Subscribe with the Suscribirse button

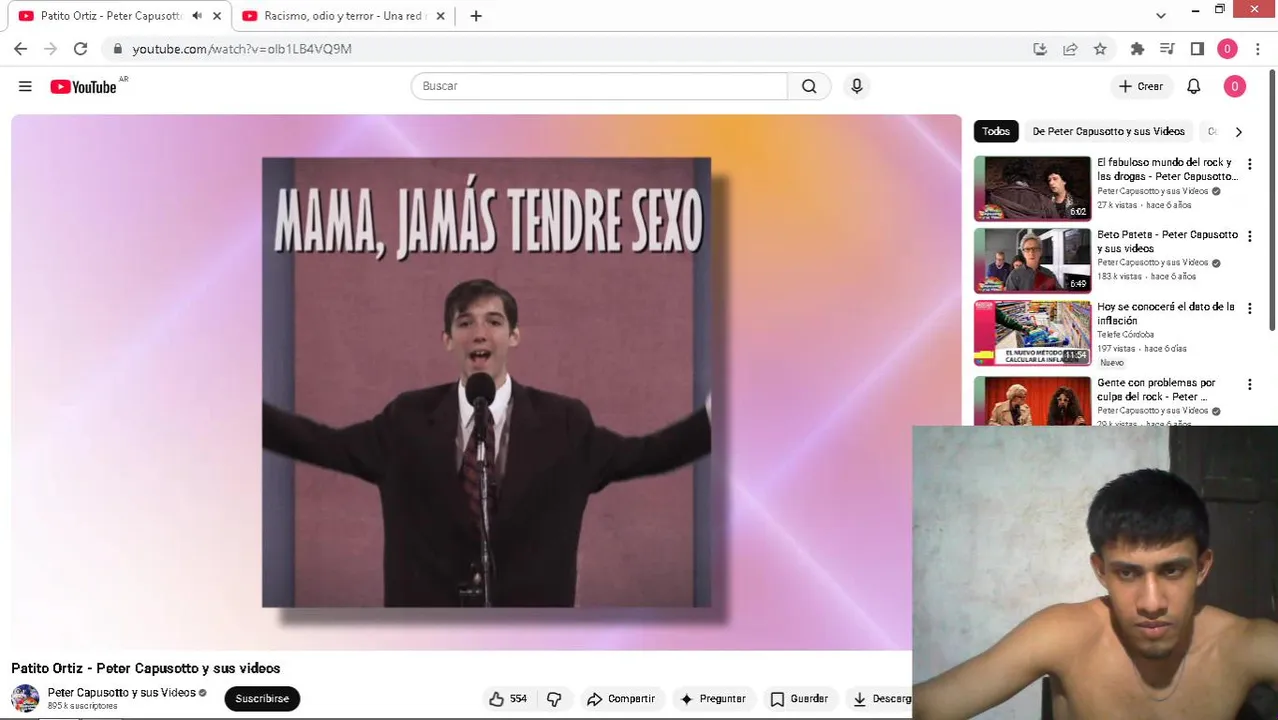262,698
